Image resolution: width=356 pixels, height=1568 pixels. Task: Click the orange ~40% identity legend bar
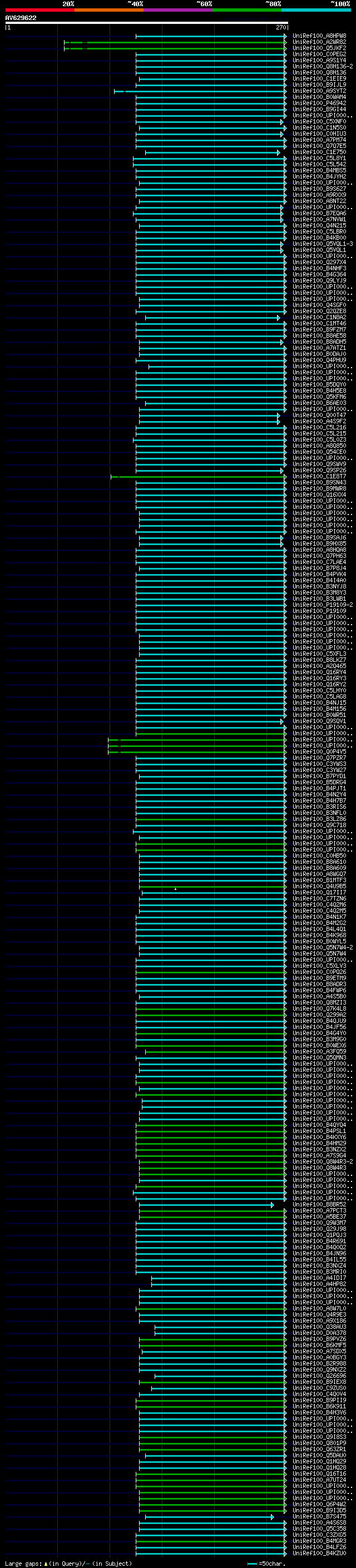[109, 10]
